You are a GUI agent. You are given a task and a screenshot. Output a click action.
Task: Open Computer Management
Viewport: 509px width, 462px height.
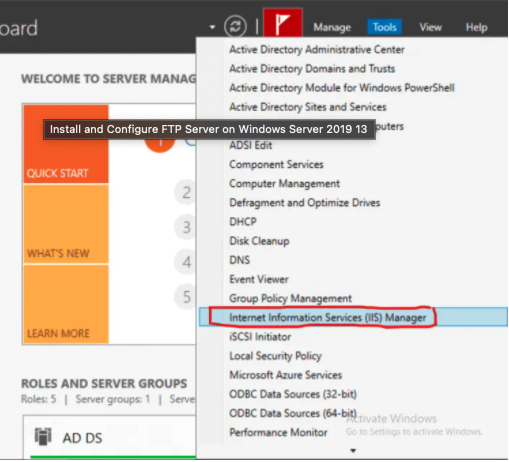284,184
